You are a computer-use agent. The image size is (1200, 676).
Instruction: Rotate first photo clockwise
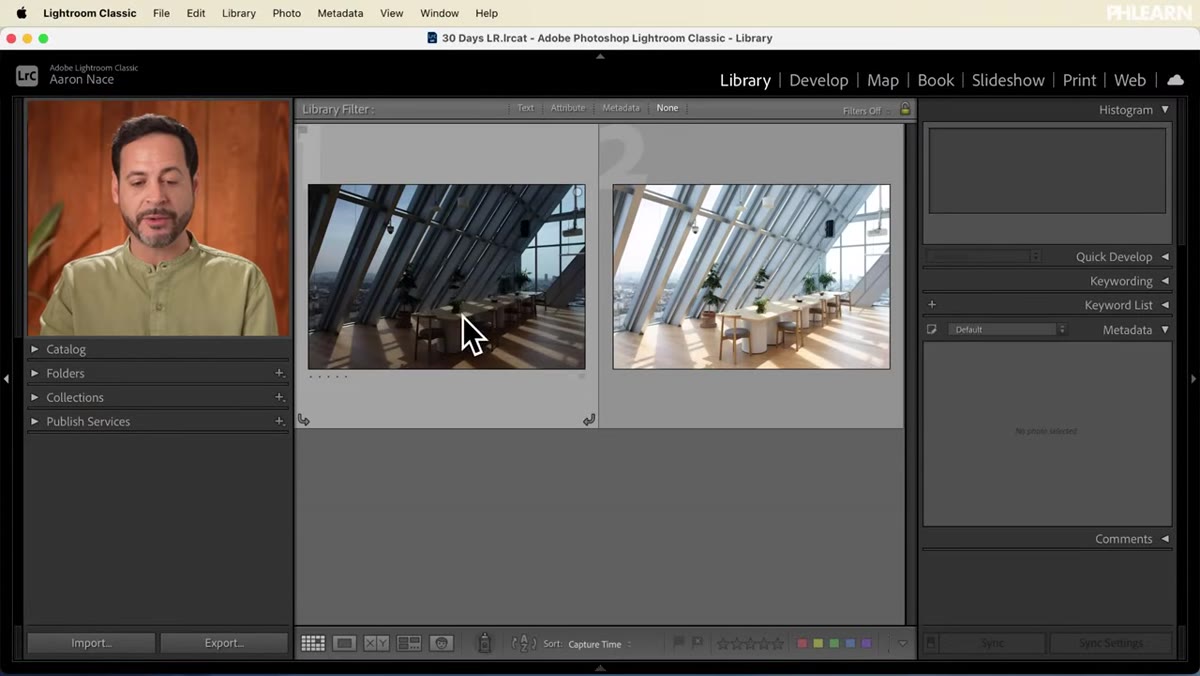point(589,420)
